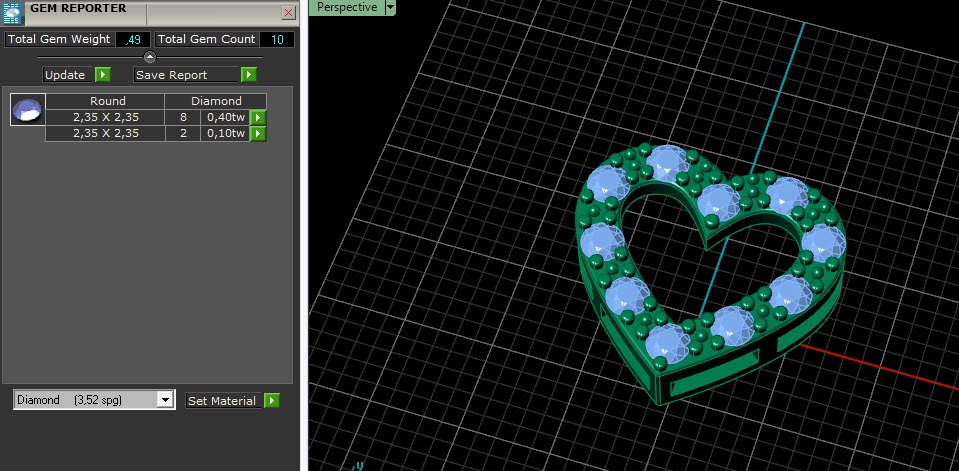Screen dimensions: 959x471
Task: Click the 0,10tw weight cell
Action: pos(226,133)
